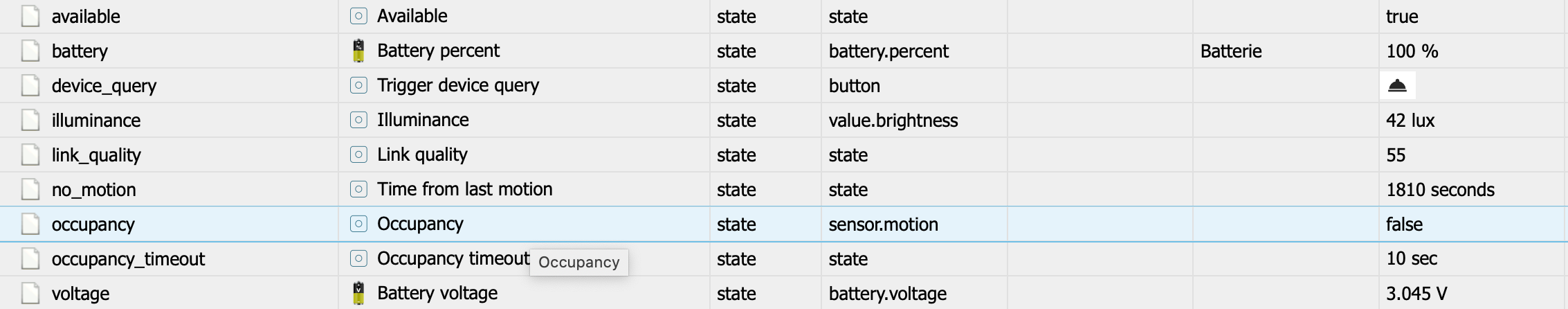Viewport: 1568px width, 309px height.
Task: Click the Batterie room cell
Action: 1231,51
